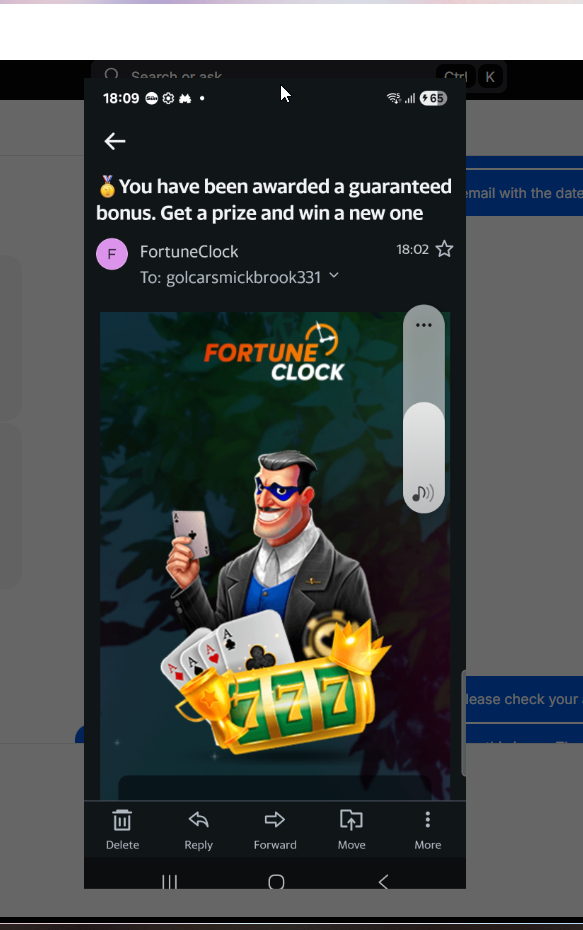Open volume panel three-dot options
The height and width of the screenshot is (930, 583).
423,325
